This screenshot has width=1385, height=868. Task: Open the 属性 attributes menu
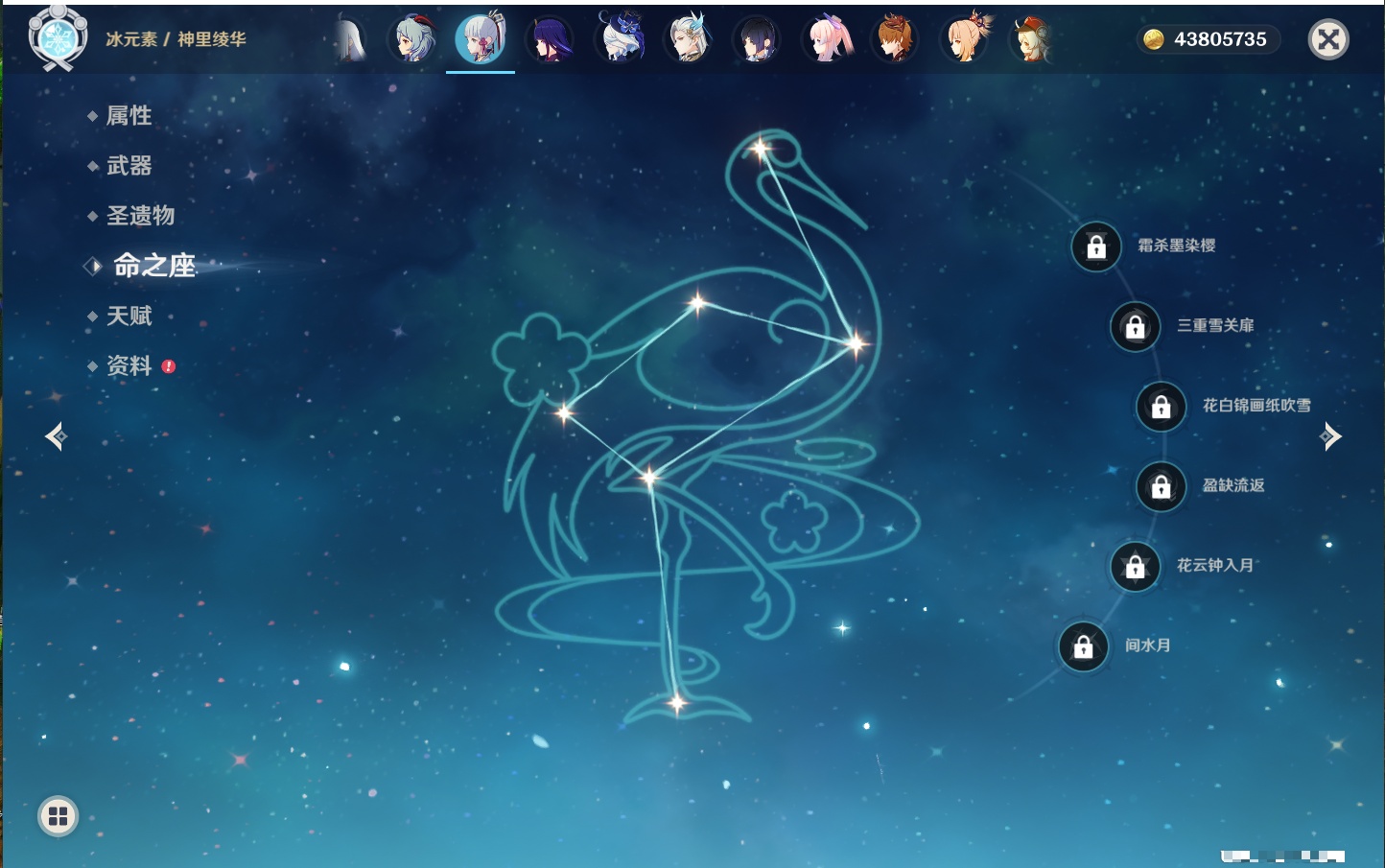(x=129, y=116)
